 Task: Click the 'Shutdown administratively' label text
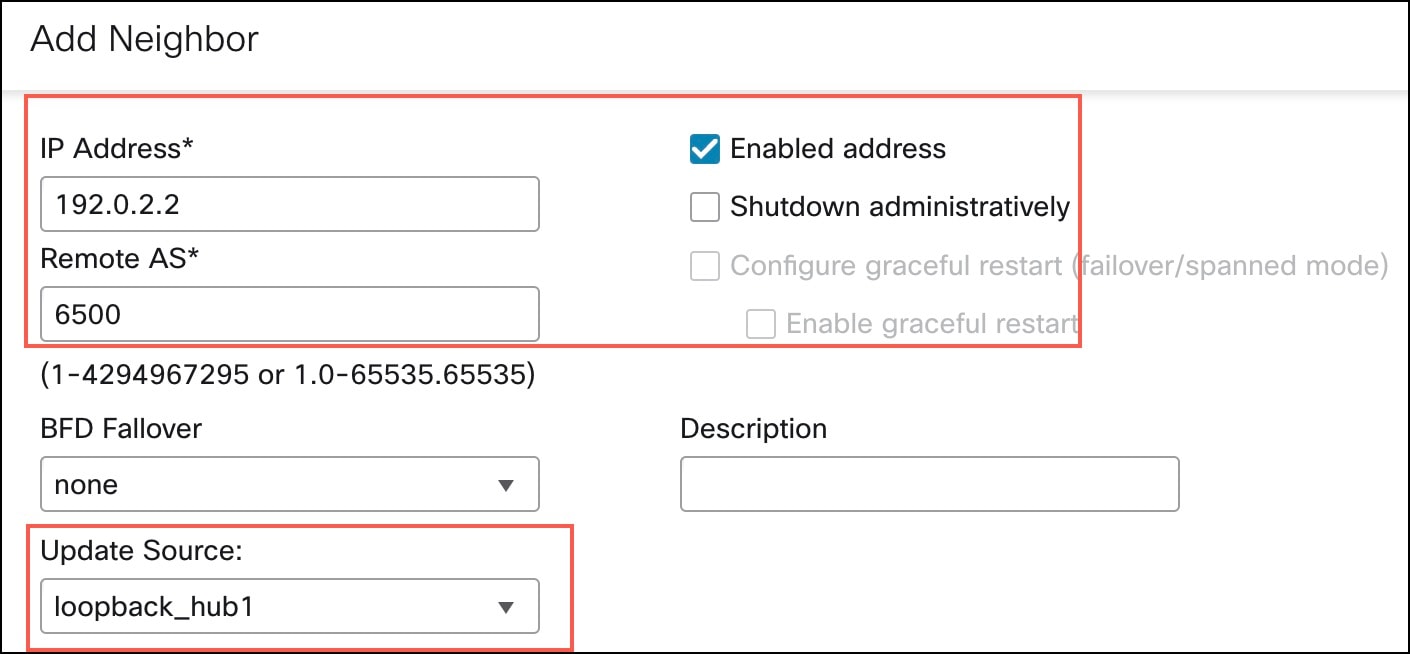(x=900, y=207)
